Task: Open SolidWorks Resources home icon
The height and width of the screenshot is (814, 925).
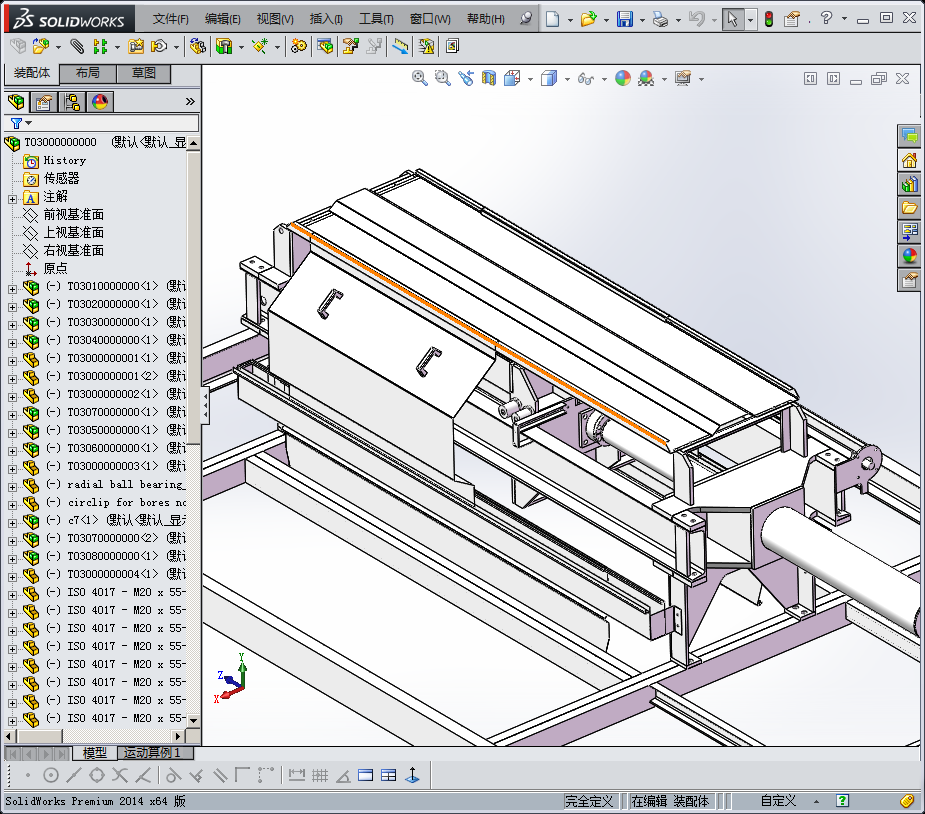Action: (909, 160)
